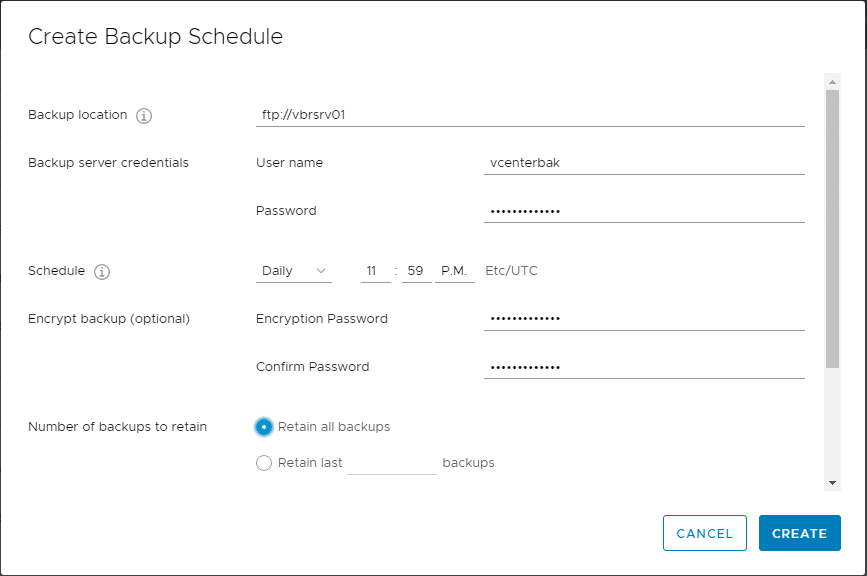This screenshot has height=576, width=867.
Task: Click the Confirm Password field
Action: click(x=644, y=367)
